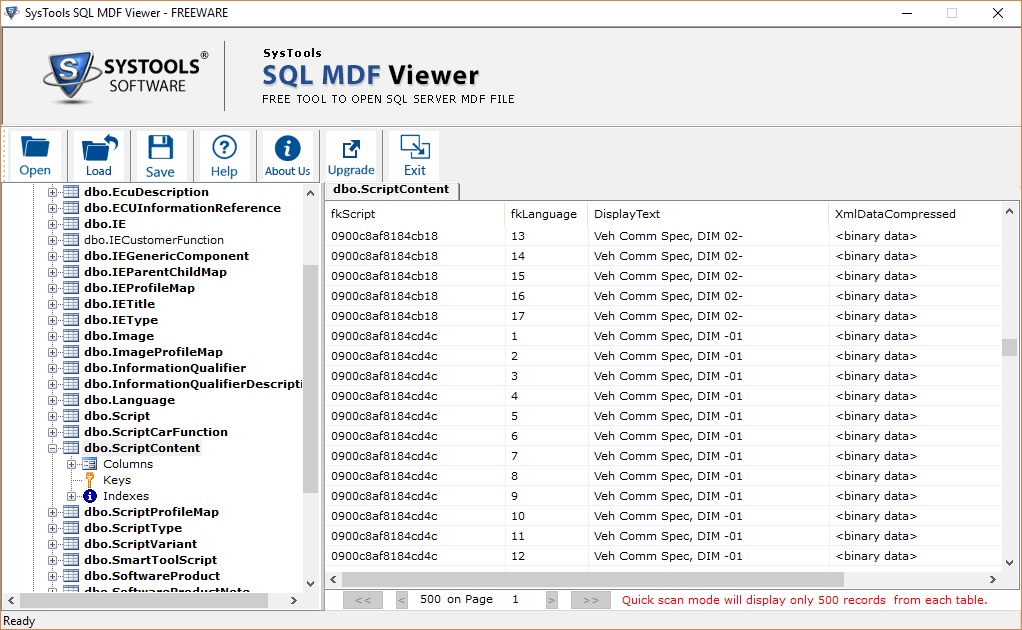The height and width of the screenshot is (630, 1022).
Task: Click the fkLanguage cell with value 17
Action: coord(546,316)
